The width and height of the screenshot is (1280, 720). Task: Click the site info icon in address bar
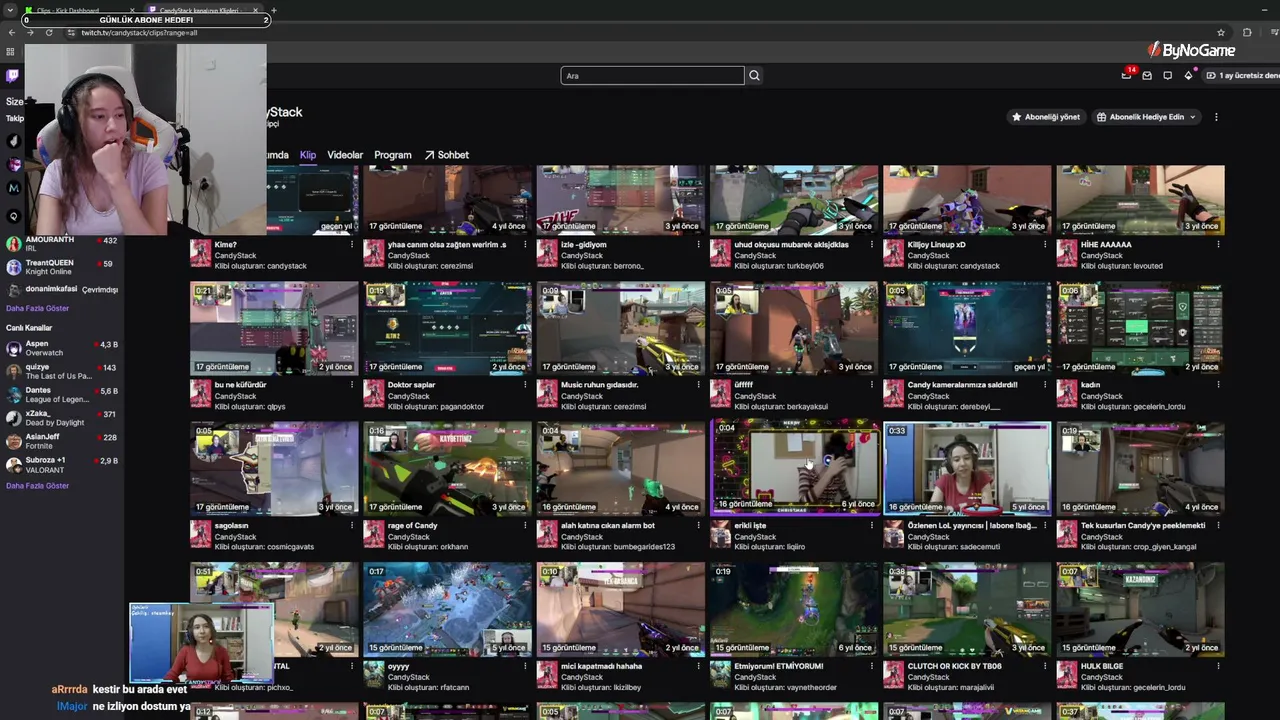(71, 32)
